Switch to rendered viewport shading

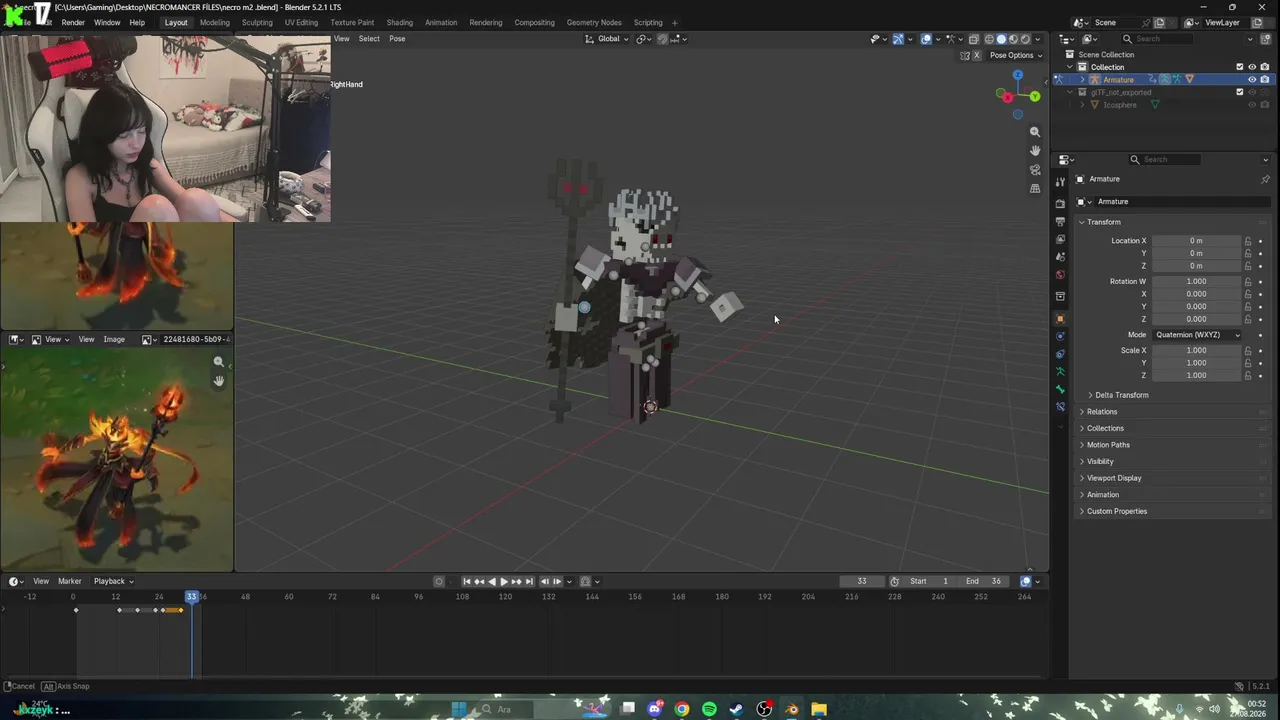[x=1025, y=39]
